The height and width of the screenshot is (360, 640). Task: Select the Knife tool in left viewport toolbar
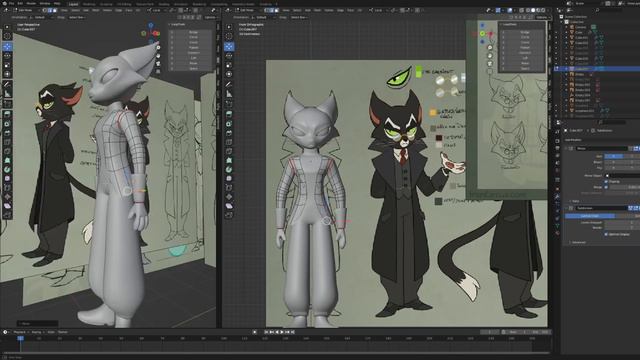coord(7,151)
